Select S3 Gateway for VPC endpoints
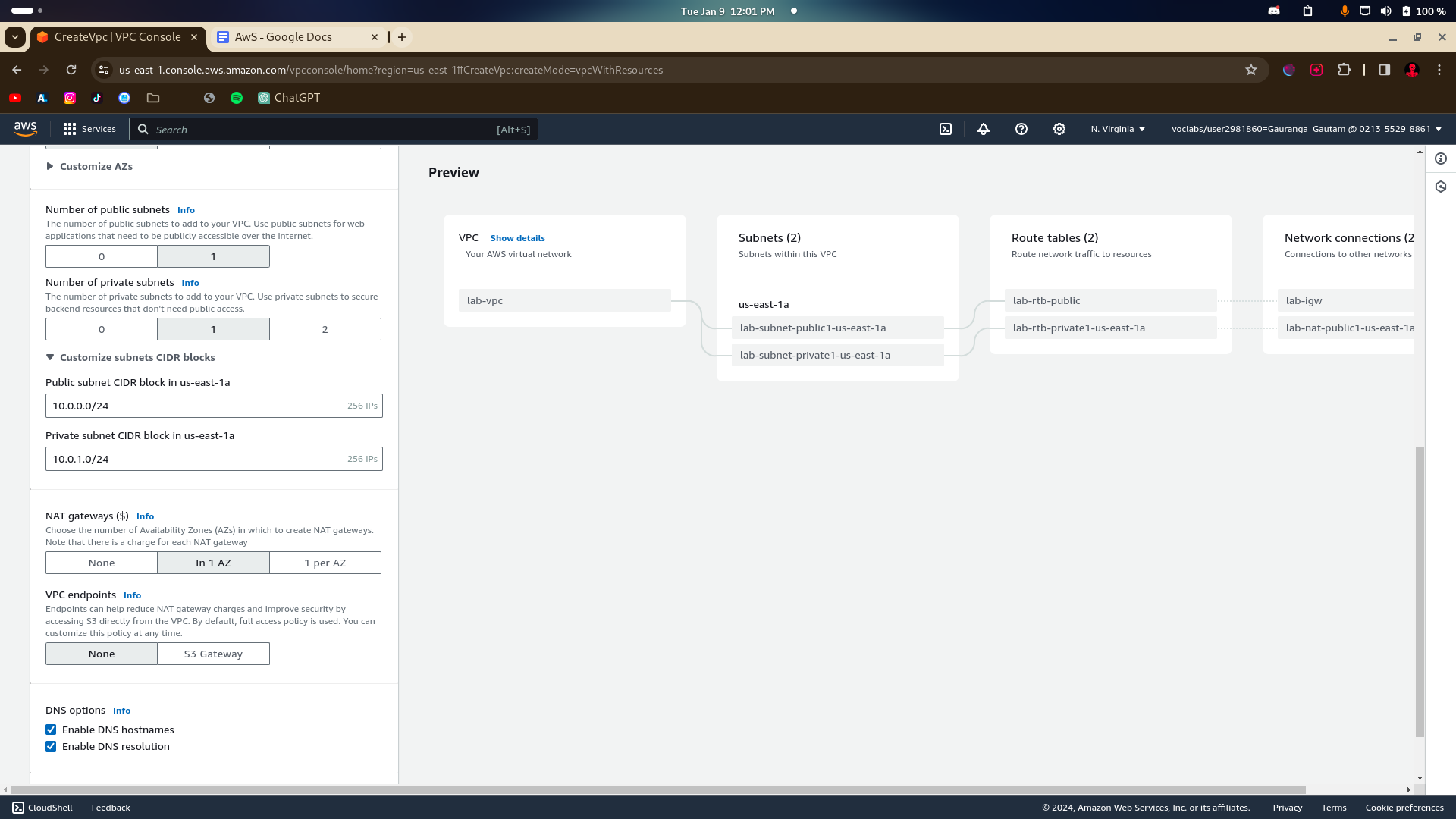 pyautogui.click(x=213, y=654)
